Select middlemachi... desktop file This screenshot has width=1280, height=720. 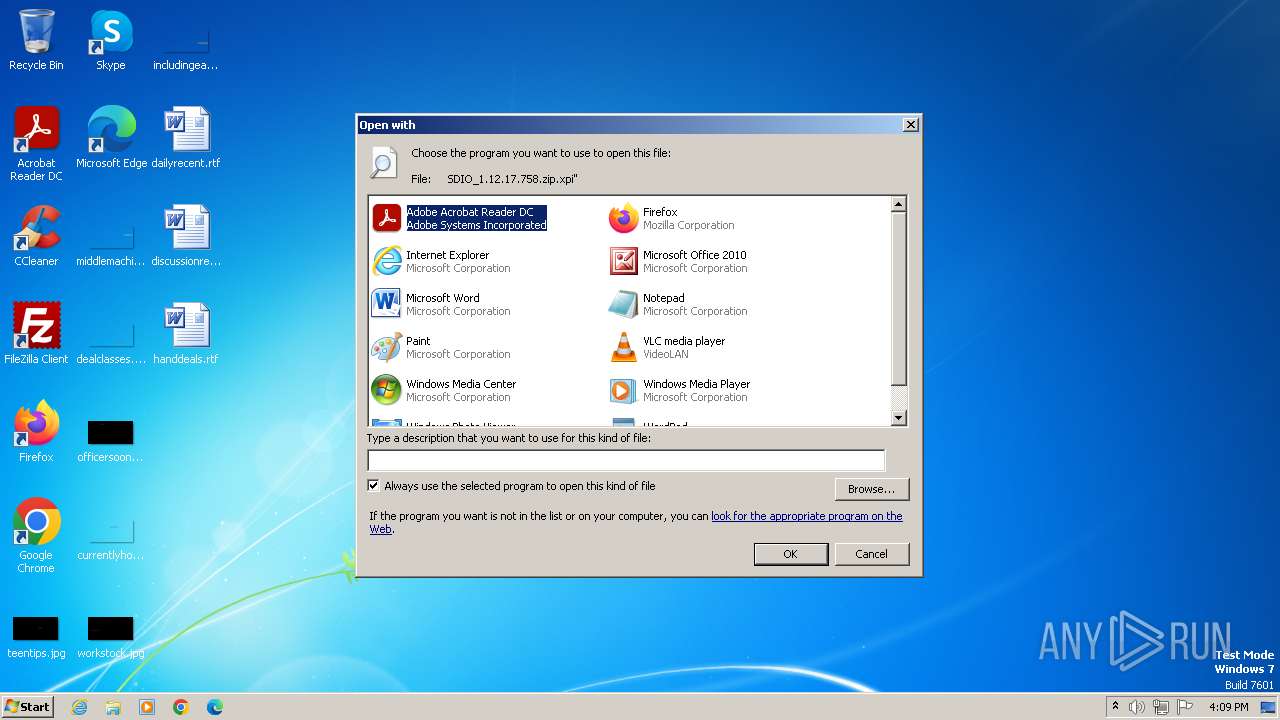(x=110, y=244)
